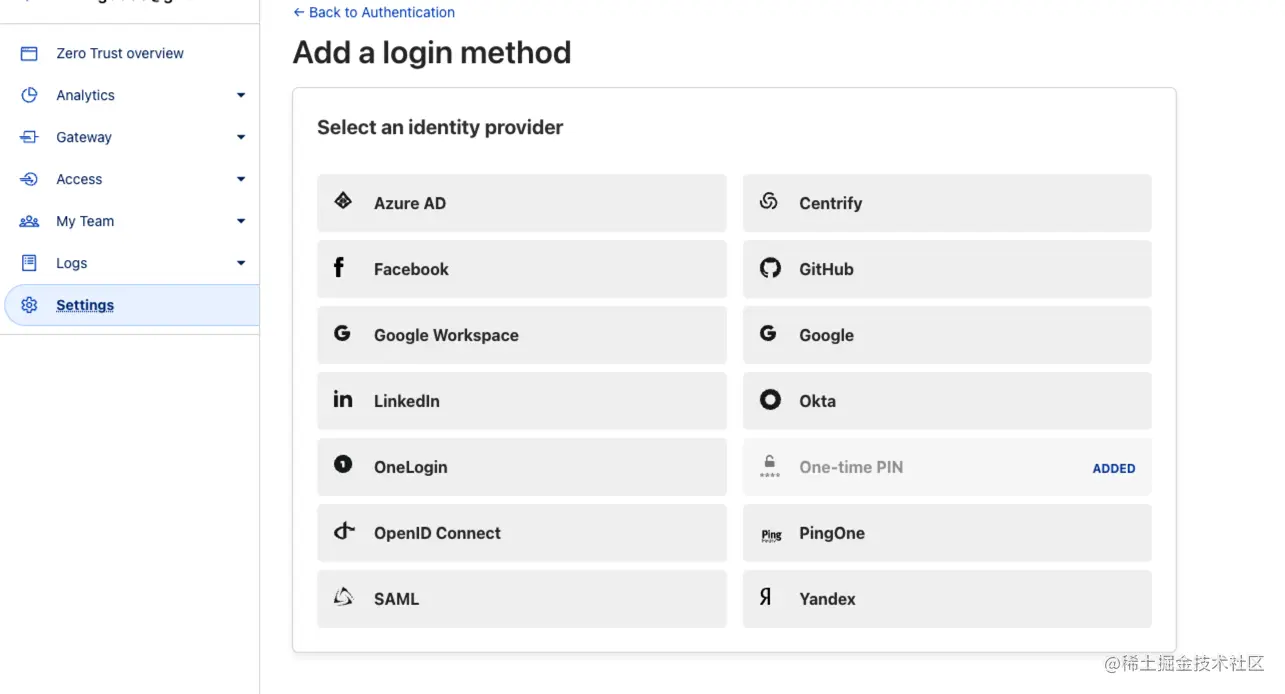This screenshot has height=694, width=1285.
Task: Click the Settings gear icon in sidebar
Action: click(29, 305)
